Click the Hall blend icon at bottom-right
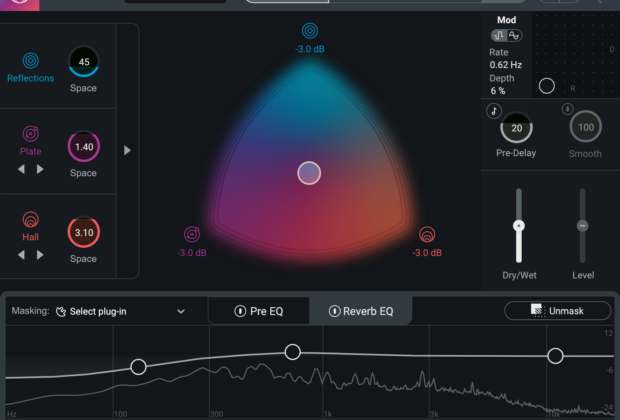The image size is (620, 420). coord(427,235)
